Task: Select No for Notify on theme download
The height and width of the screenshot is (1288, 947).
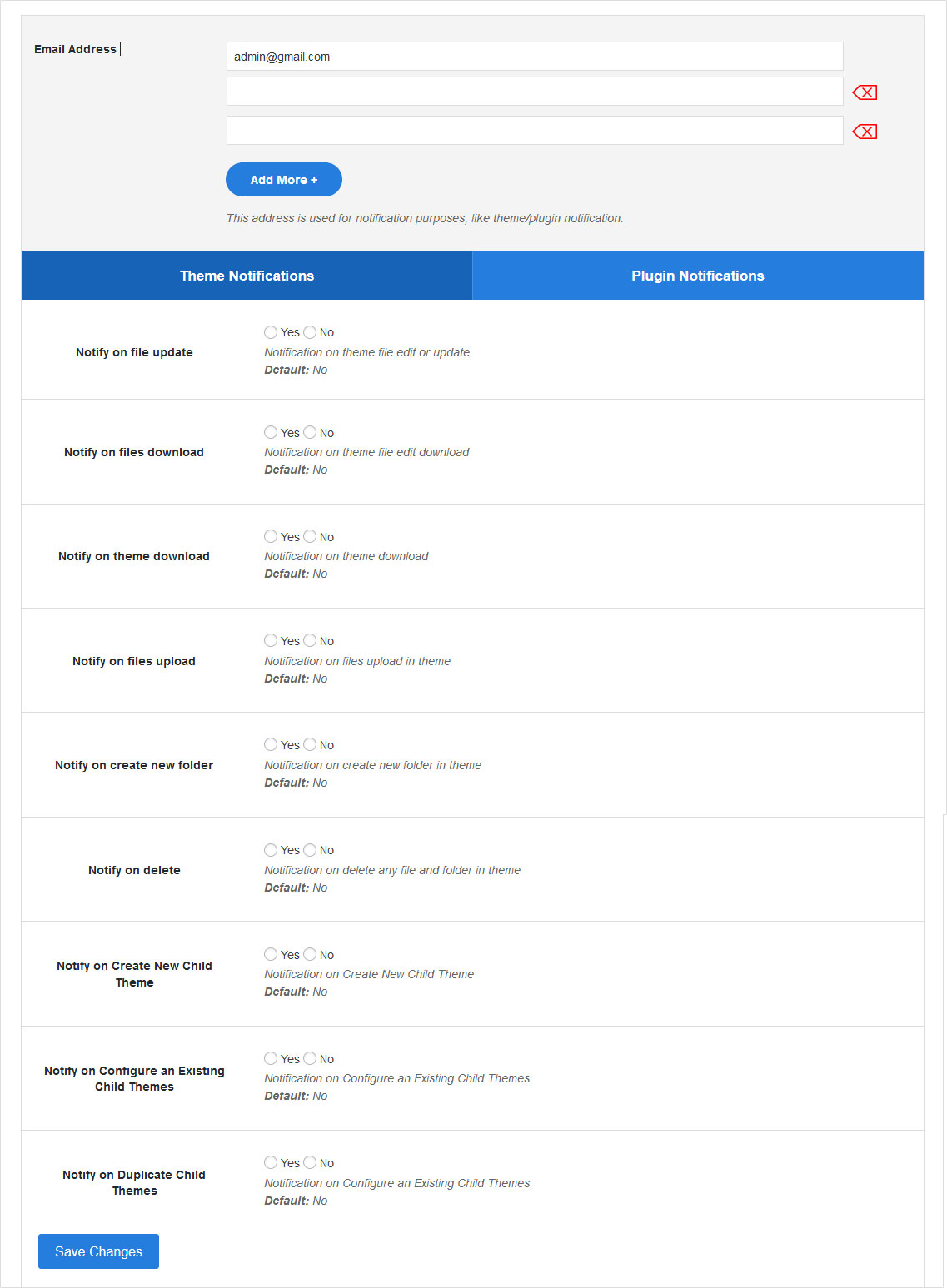Action: 310,536
